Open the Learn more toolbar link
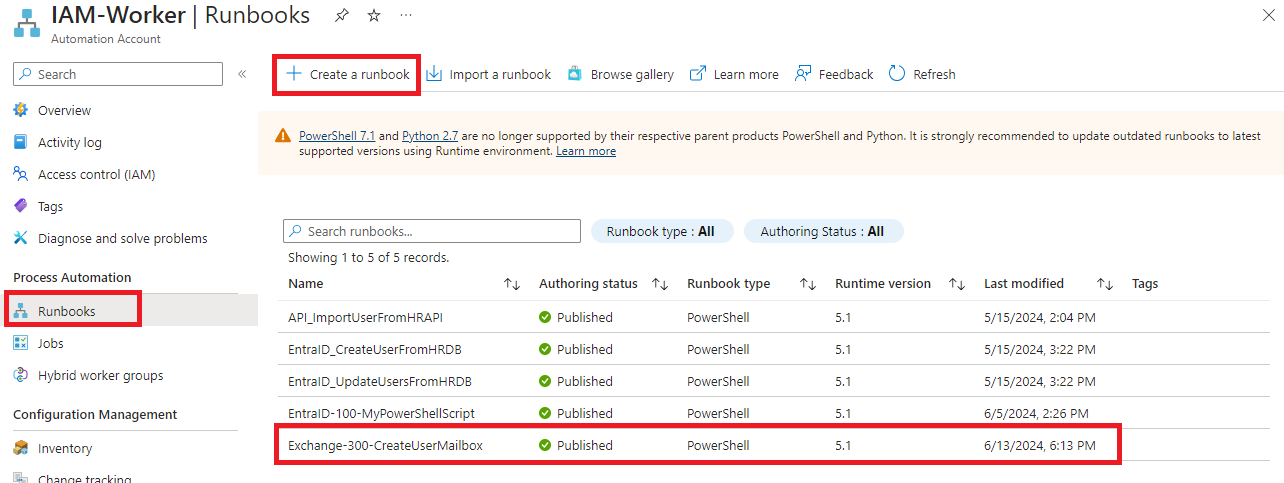This screenshot has width=1284, height=483. (734, 74)
